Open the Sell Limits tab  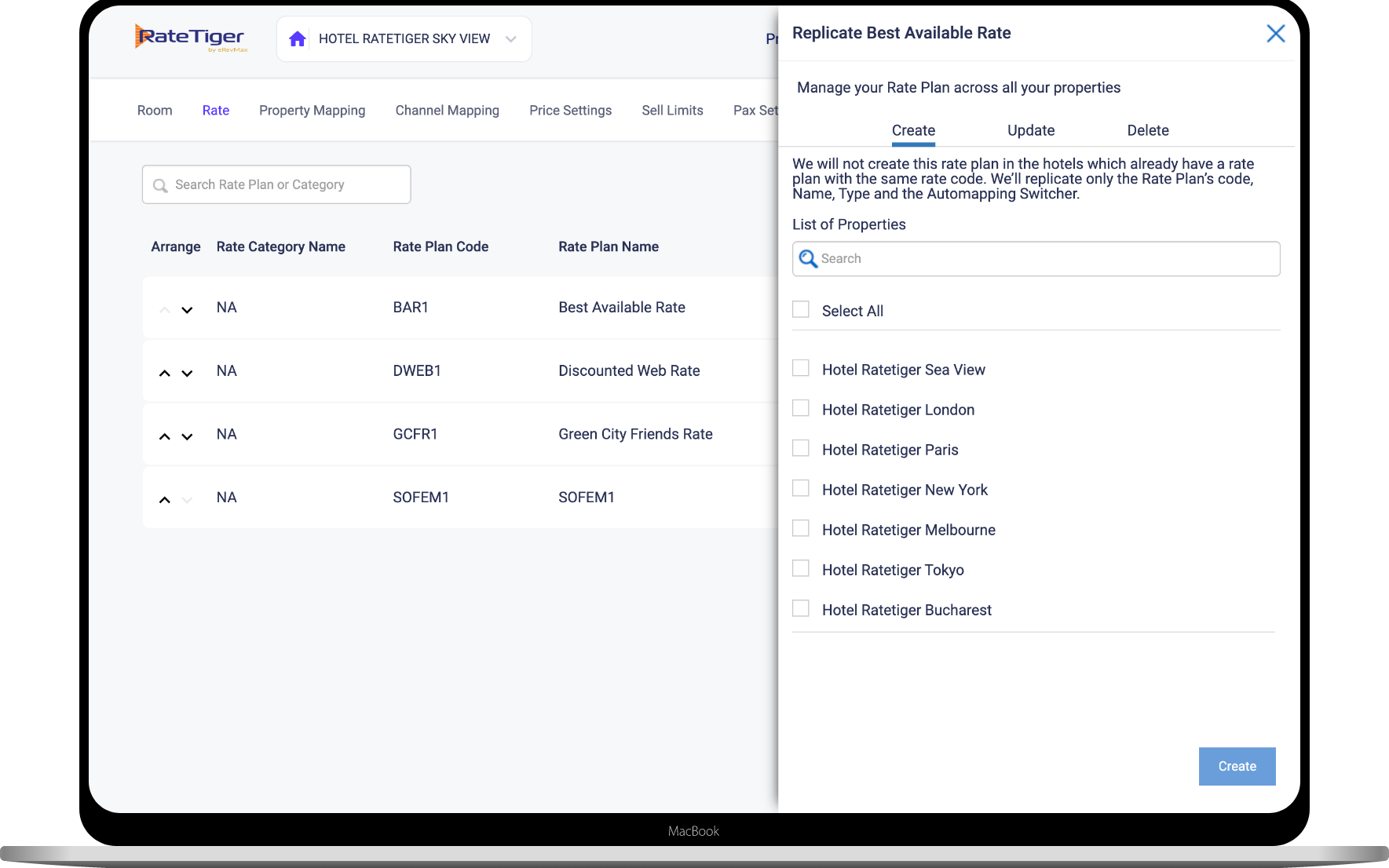[x=673, y=111]
